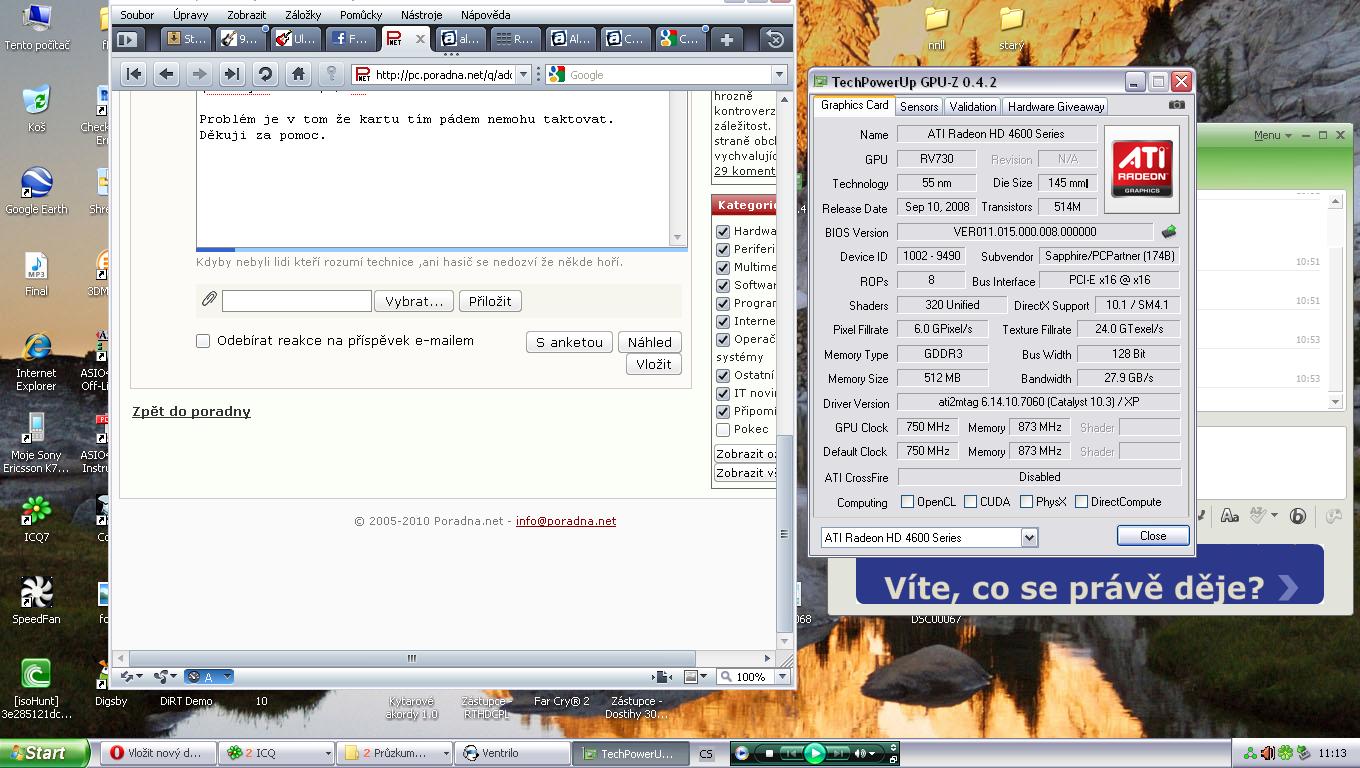Open the Nástroje menu in Opera
This screenshot has width=1360, height=768.
click(422, 15)
